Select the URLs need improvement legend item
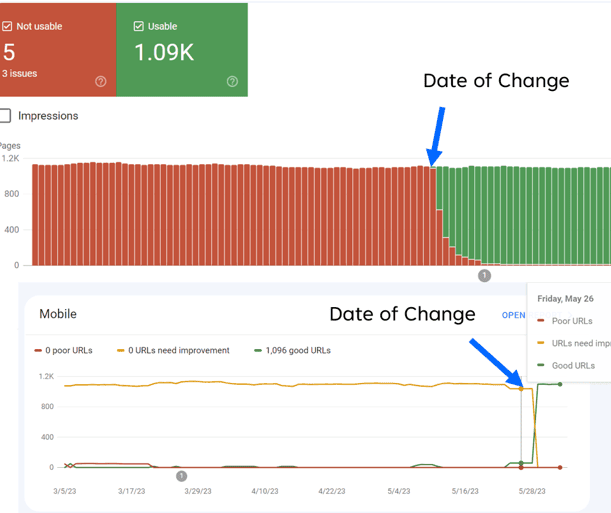This screenshot has width=611, height=513. 173,351
